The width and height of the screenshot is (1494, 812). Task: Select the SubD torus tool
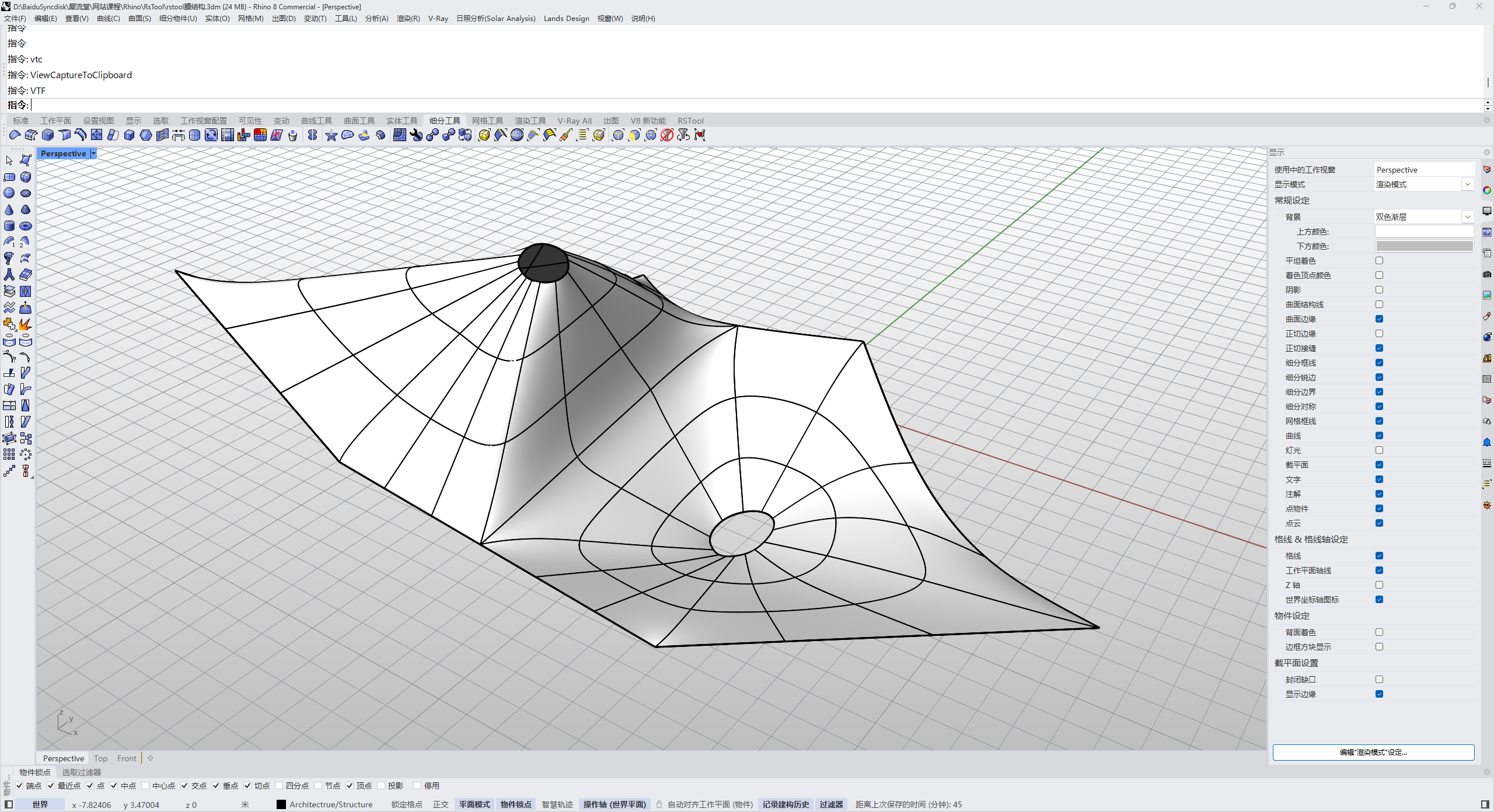click(x=26, y=226)
